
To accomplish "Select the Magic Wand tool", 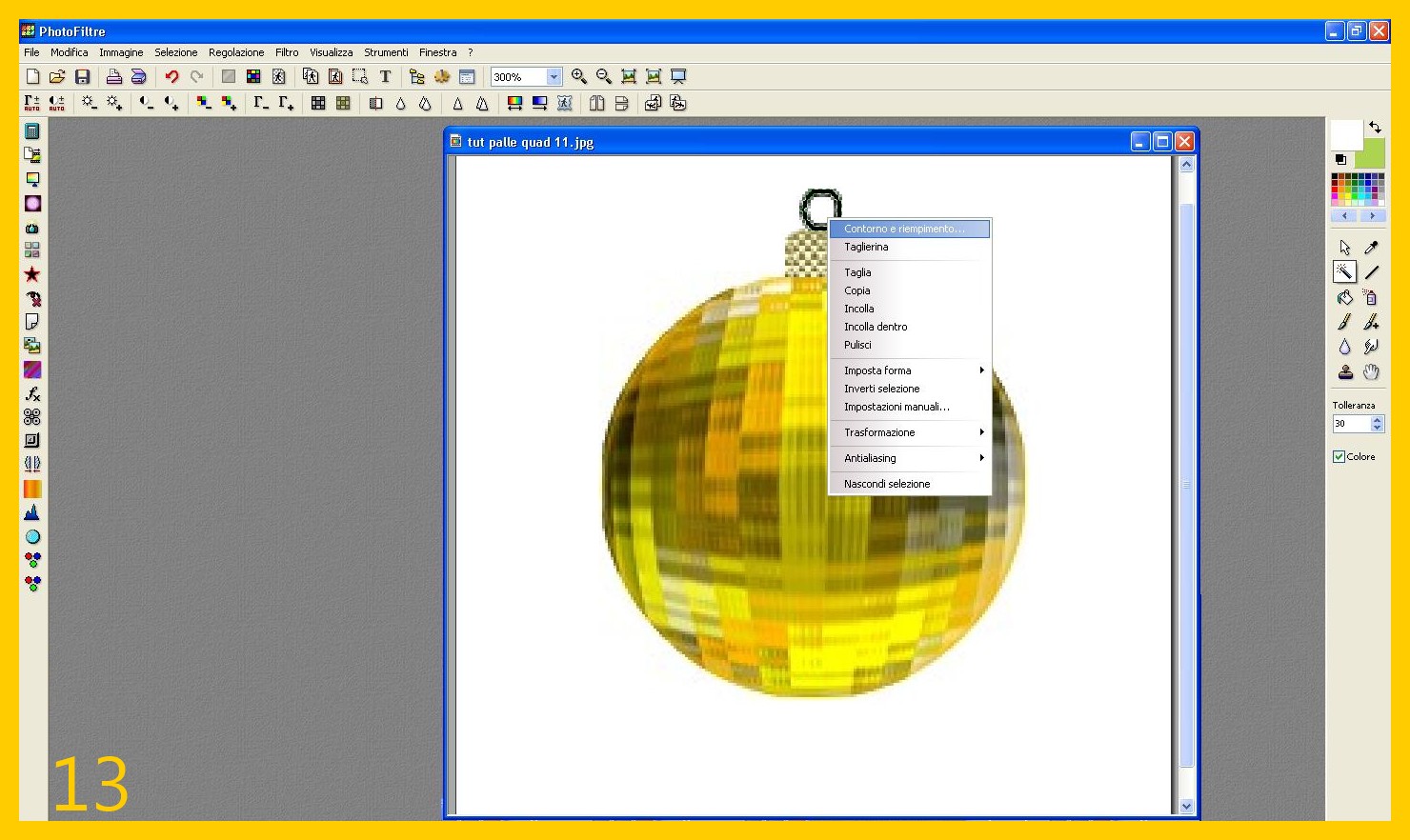I will [1344, 272].
